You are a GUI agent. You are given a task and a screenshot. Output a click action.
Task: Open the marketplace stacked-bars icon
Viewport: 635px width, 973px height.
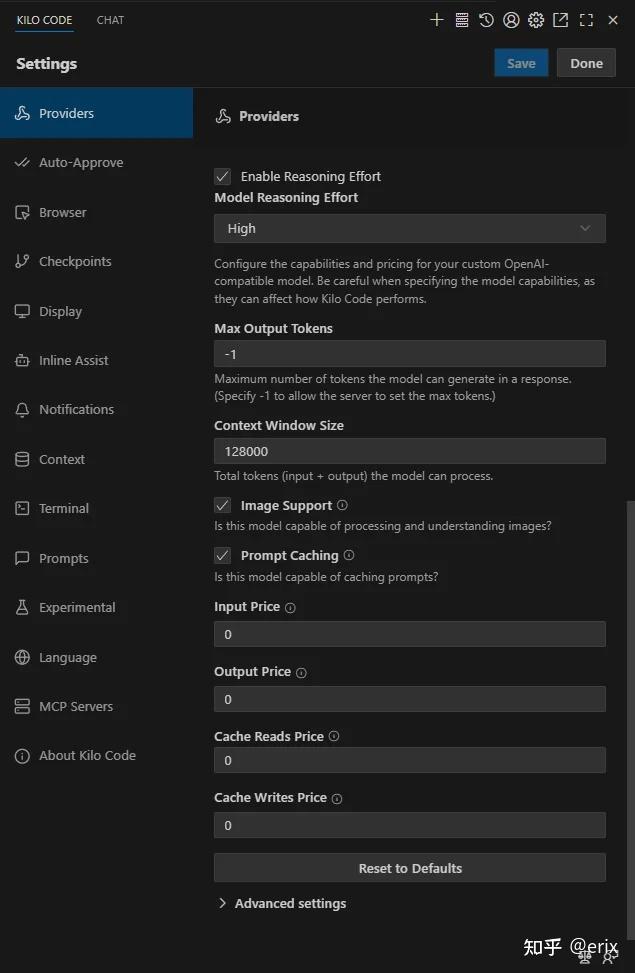coord(461,20)
